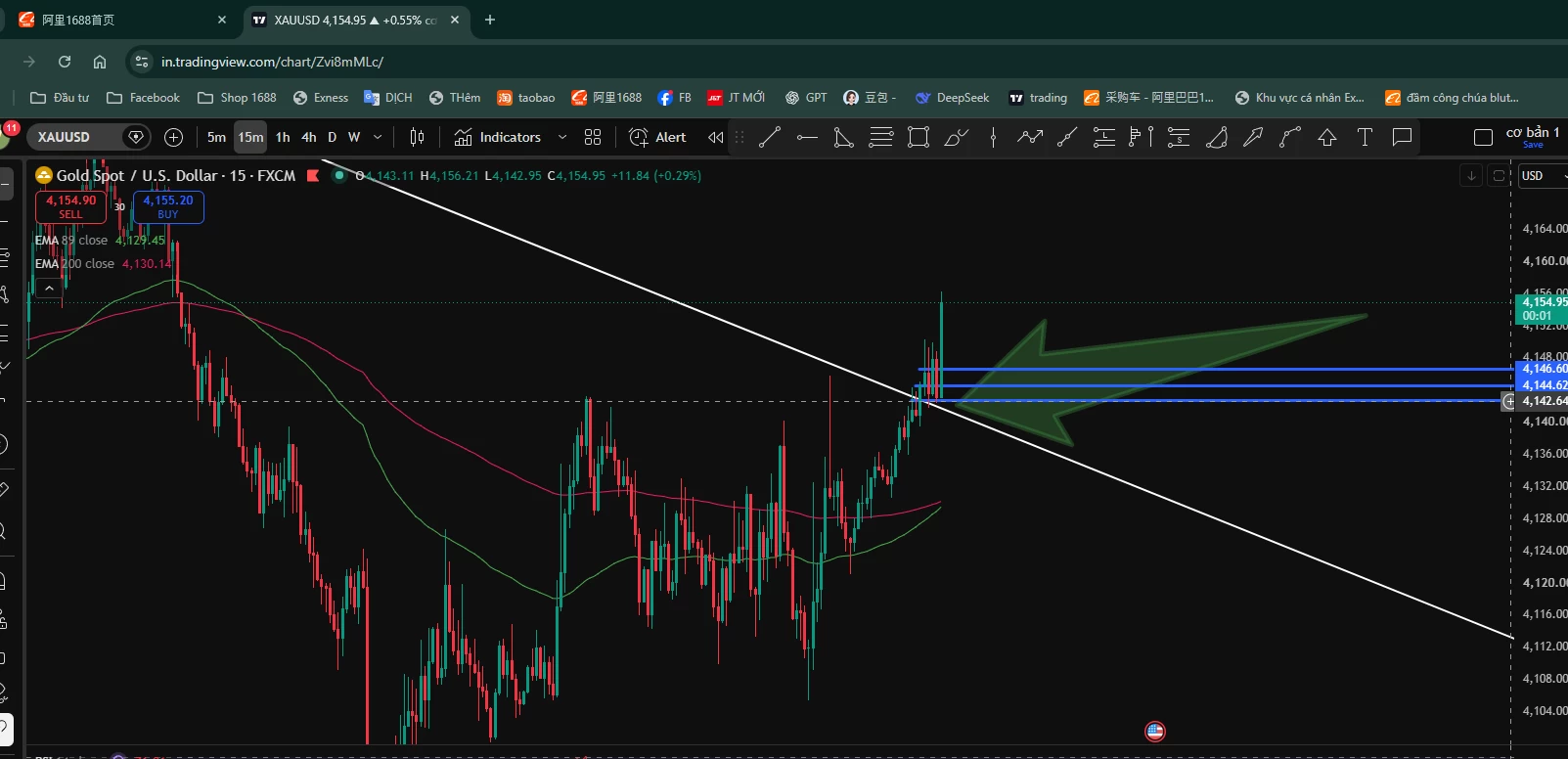Toggle the fullscreen layout square icon
The height and width of the screenshot is (759, 1568).
click(1483, 138)
